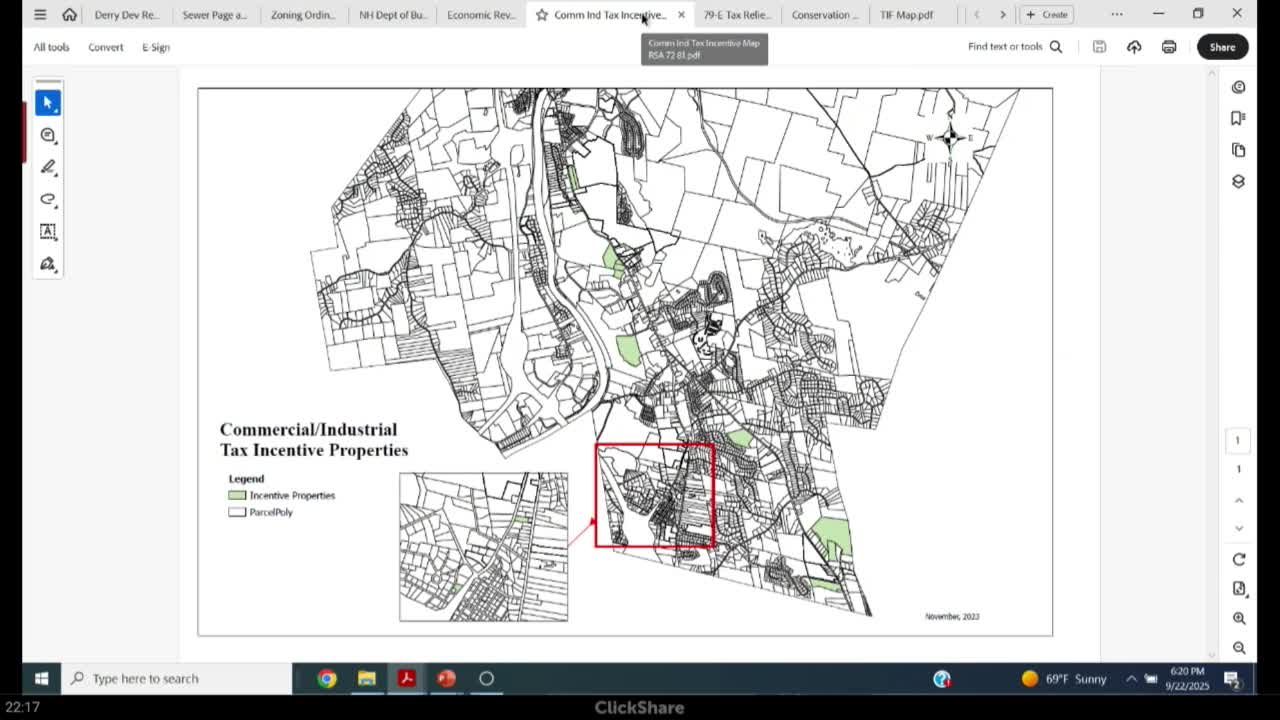
Task: Open the All tools menu
Action: coord(51,47)
